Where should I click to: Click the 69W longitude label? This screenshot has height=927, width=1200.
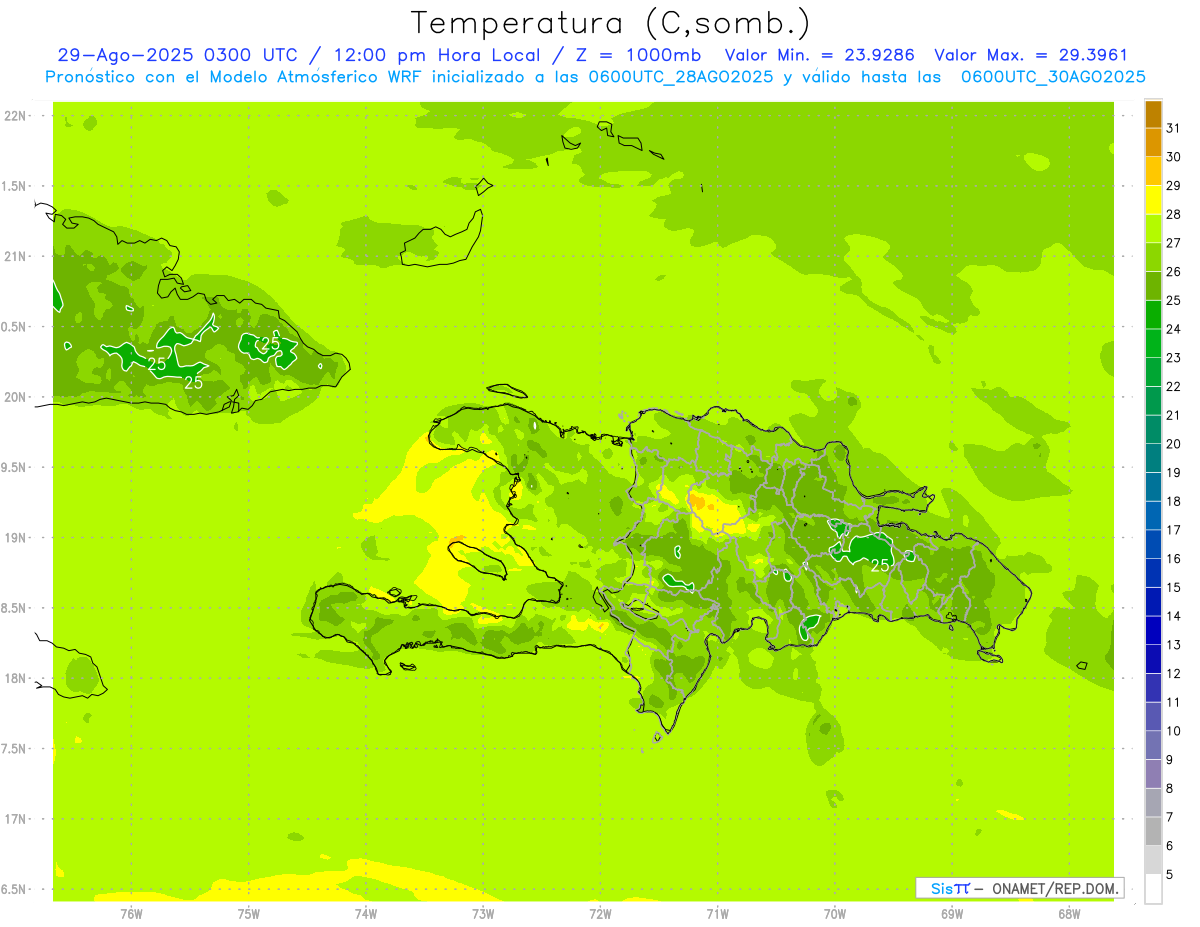(952, 913)
